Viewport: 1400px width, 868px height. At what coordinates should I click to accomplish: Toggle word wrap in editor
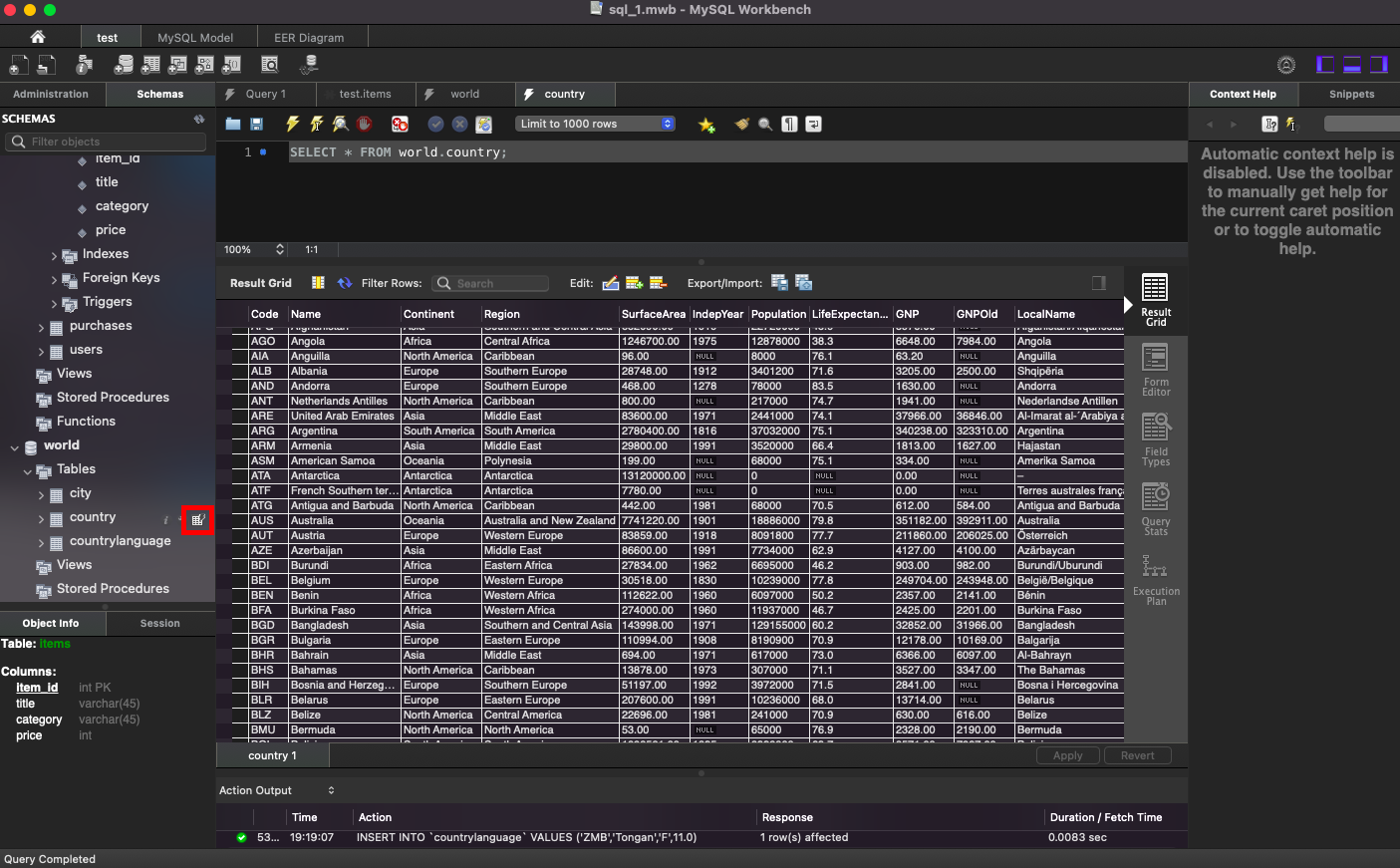(x=813, y=125)
